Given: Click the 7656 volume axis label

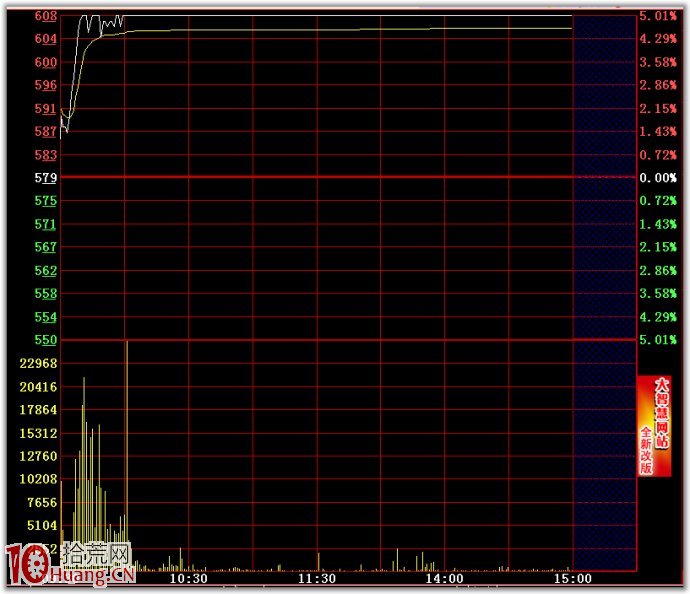Looking at the screenshot, I should point(39,502).
